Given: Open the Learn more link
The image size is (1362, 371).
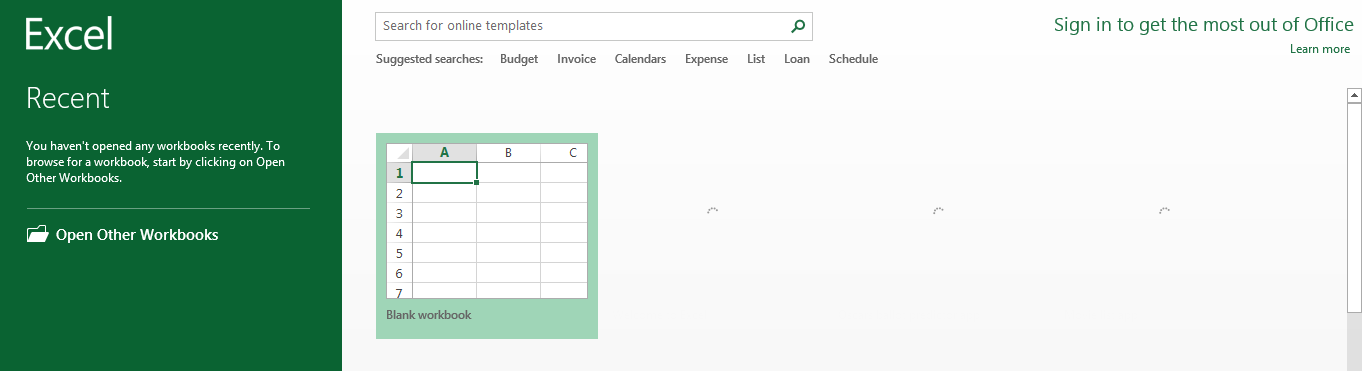Looking at the screenshot, I should [1320, 49].
